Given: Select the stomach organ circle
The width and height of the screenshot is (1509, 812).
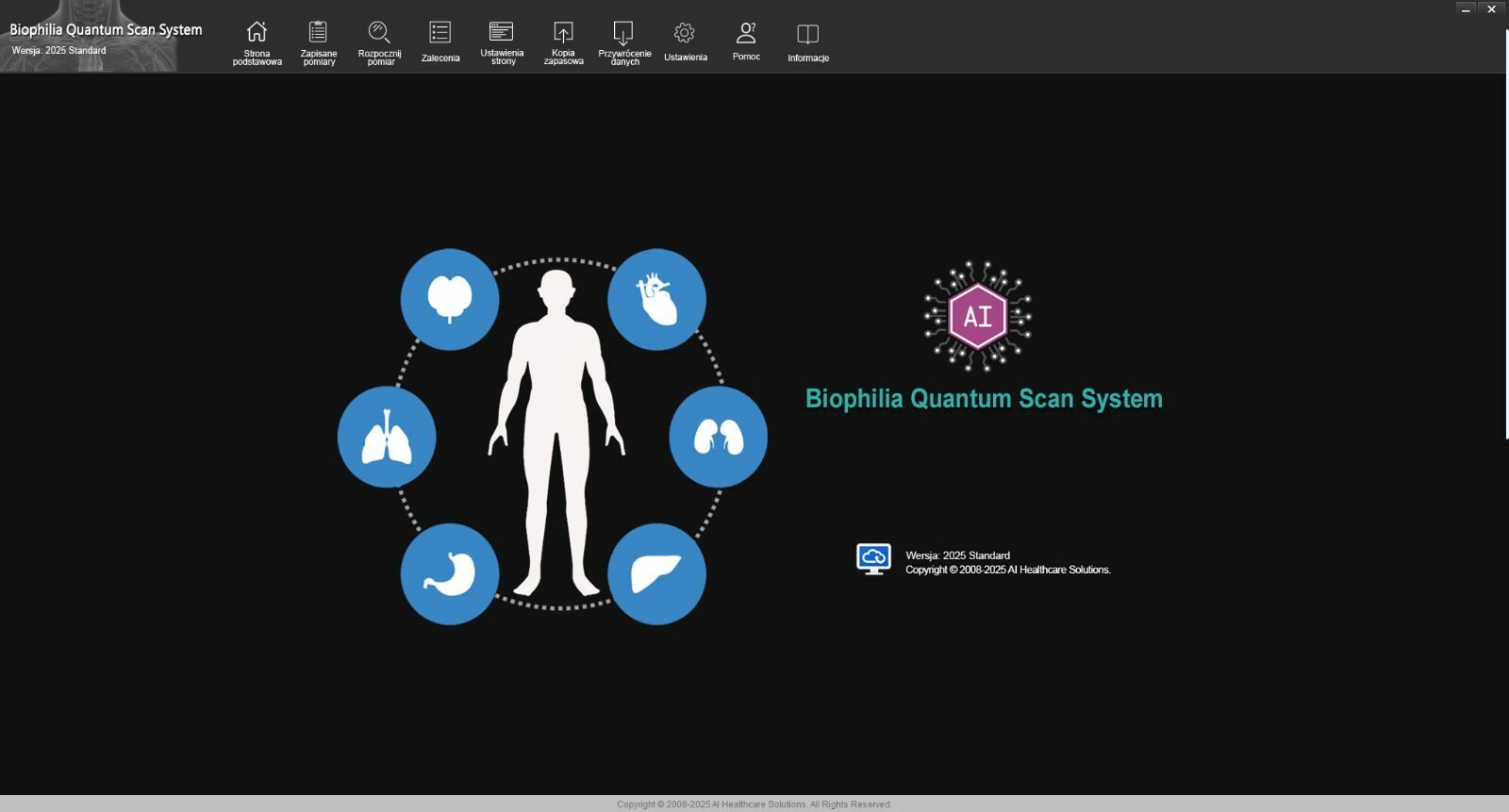Looking at the screenshot, I should (449, 573).
